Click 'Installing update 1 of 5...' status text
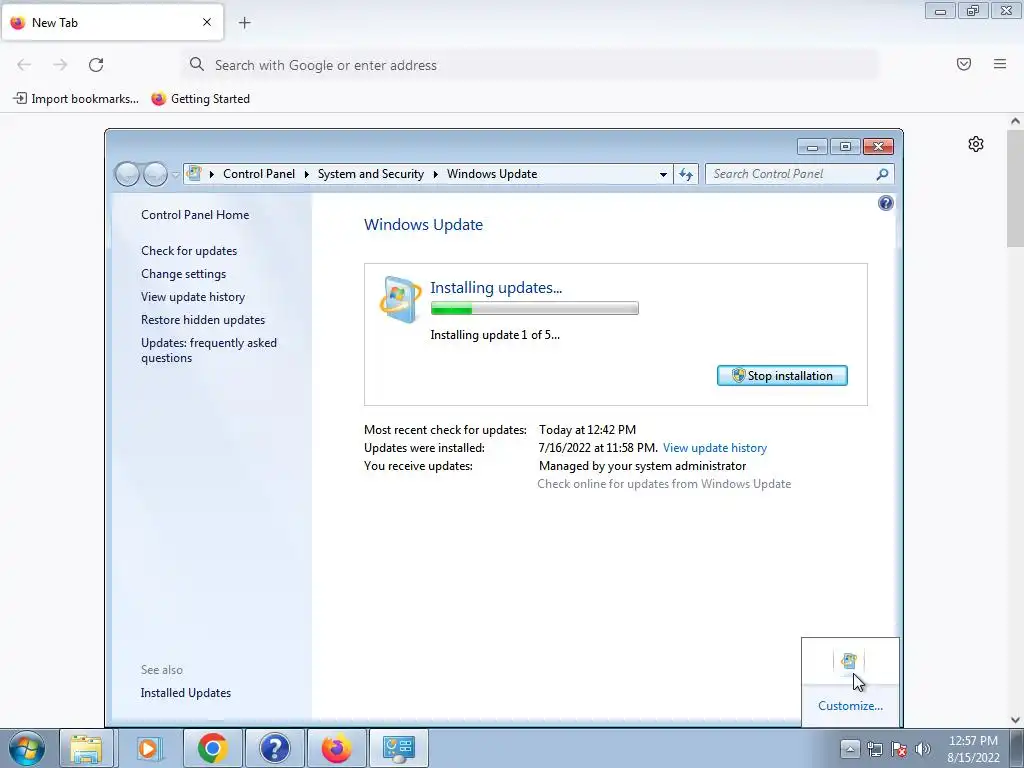The height and width of the screenshot is (768, 1024). [494, 335]
